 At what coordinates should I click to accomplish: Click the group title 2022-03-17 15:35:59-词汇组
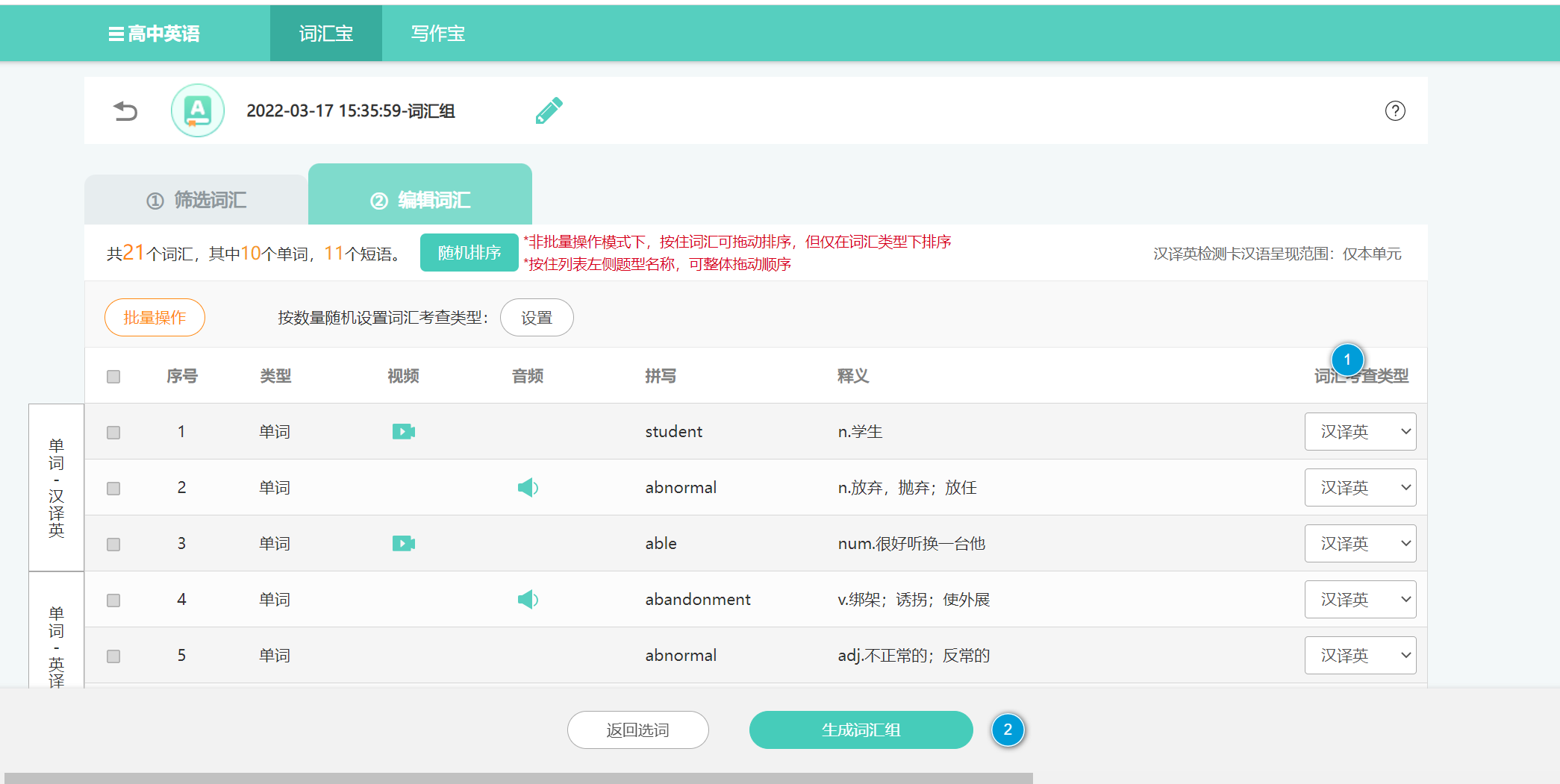tap(351, 111)
